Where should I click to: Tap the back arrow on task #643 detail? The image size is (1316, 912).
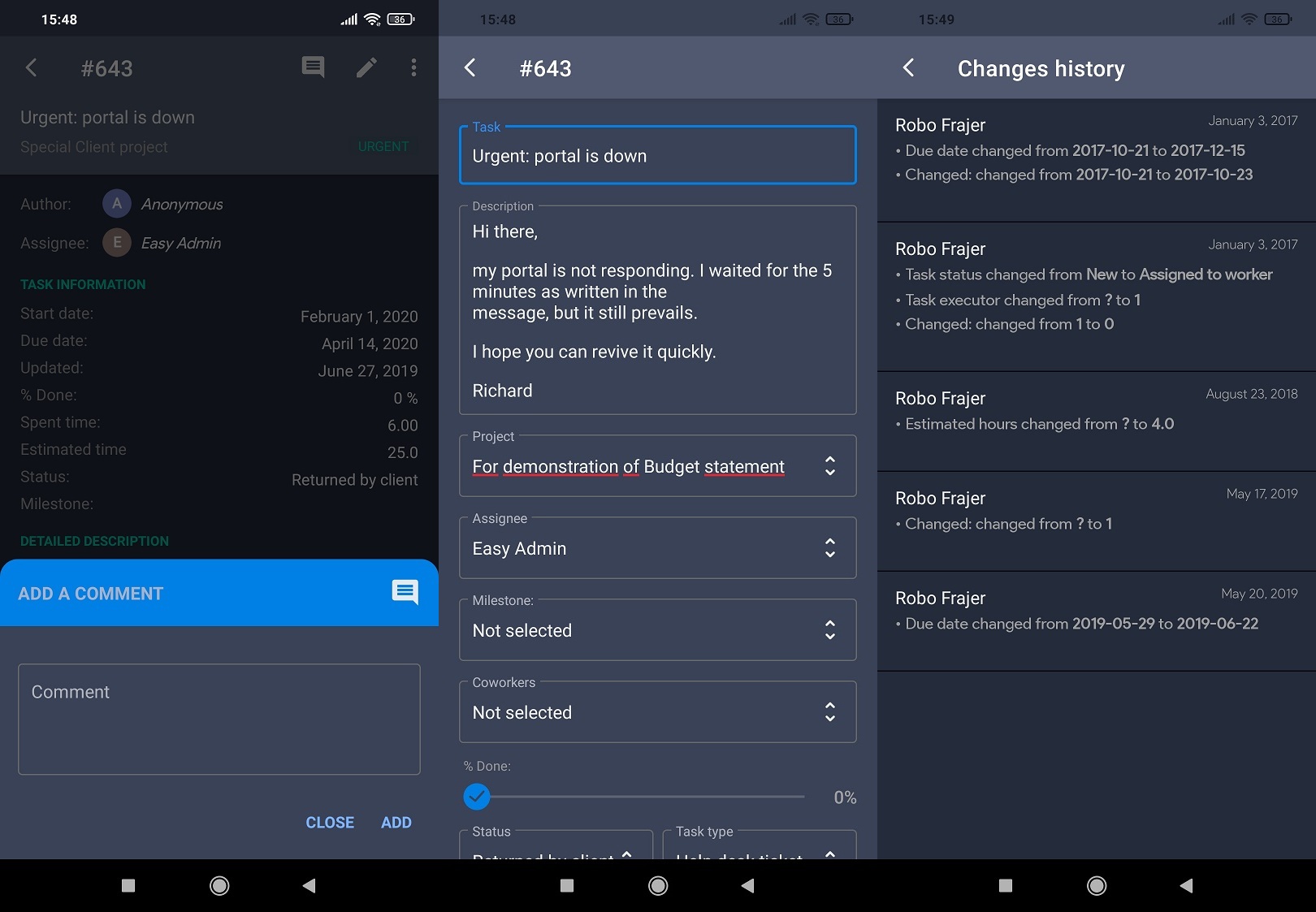pos(31,68)
